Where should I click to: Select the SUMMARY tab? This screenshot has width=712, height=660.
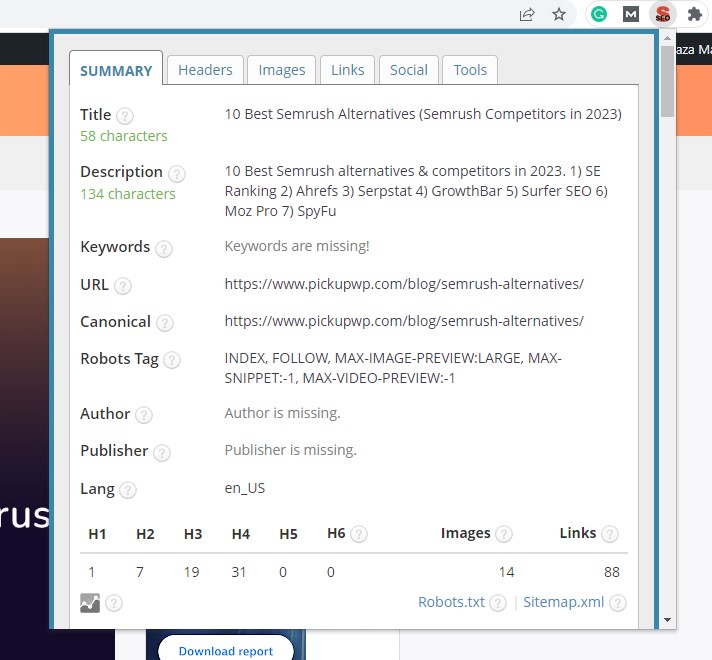(x=116, y=69)
